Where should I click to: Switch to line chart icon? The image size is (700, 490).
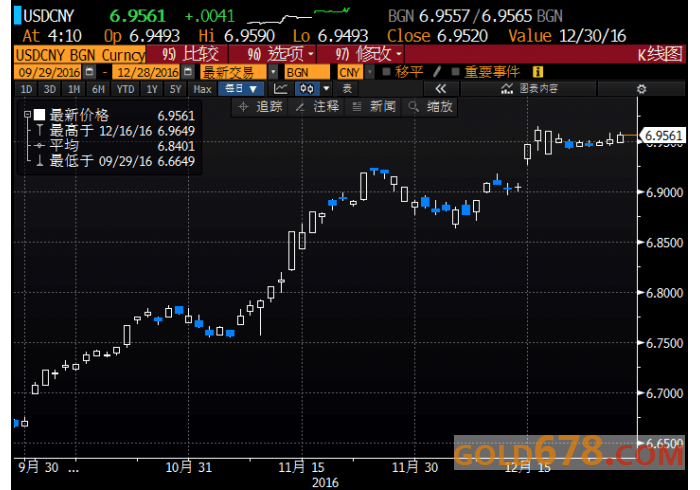tap(280, 89)
